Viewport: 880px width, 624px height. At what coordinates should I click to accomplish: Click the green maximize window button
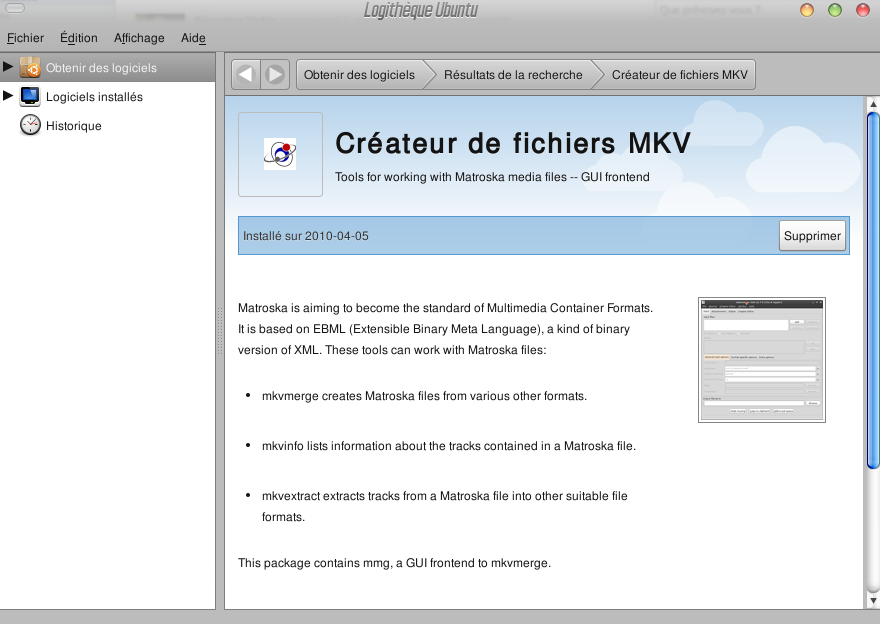[x=835, y=10]
